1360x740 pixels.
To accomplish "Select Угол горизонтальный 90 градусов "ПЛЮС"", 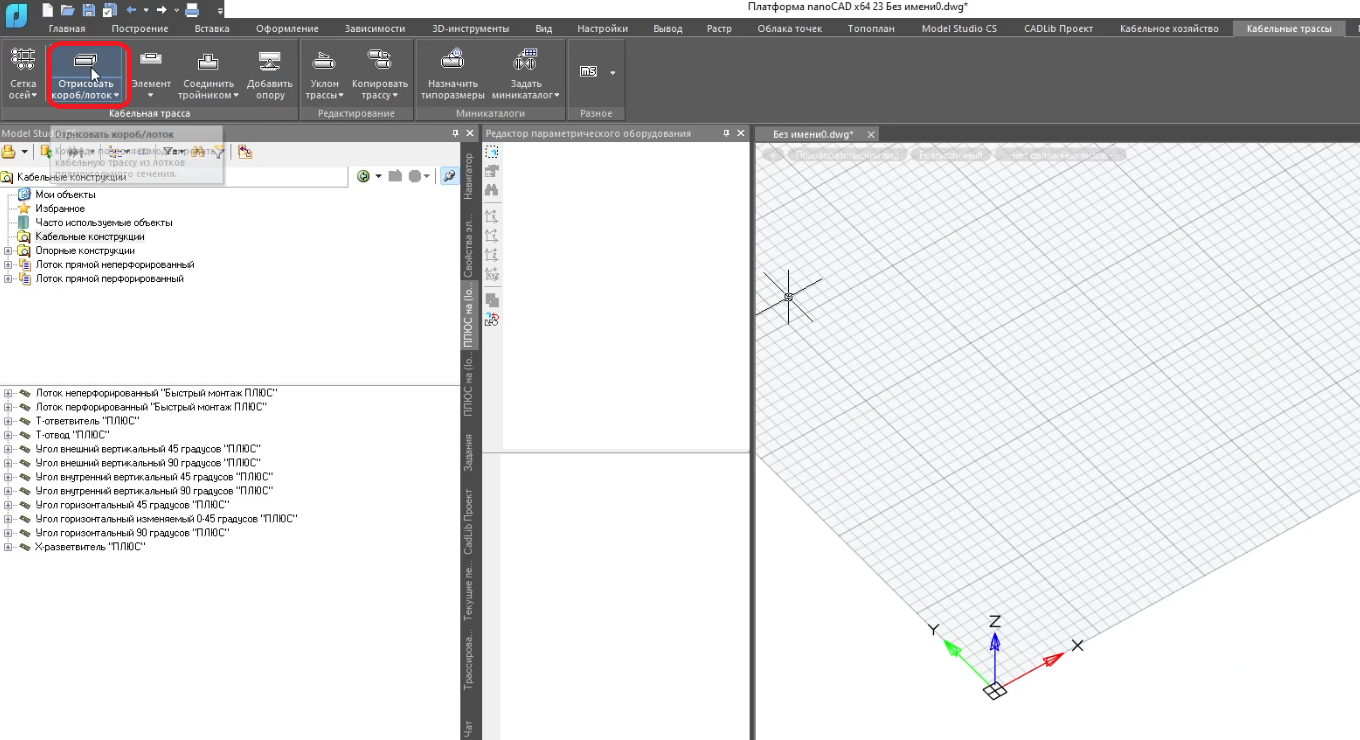I will click(x=132, y=533).
